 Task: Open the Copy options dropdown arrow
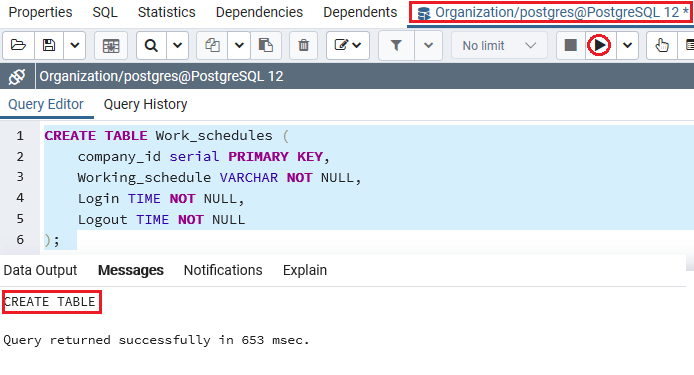pos(239,45)
